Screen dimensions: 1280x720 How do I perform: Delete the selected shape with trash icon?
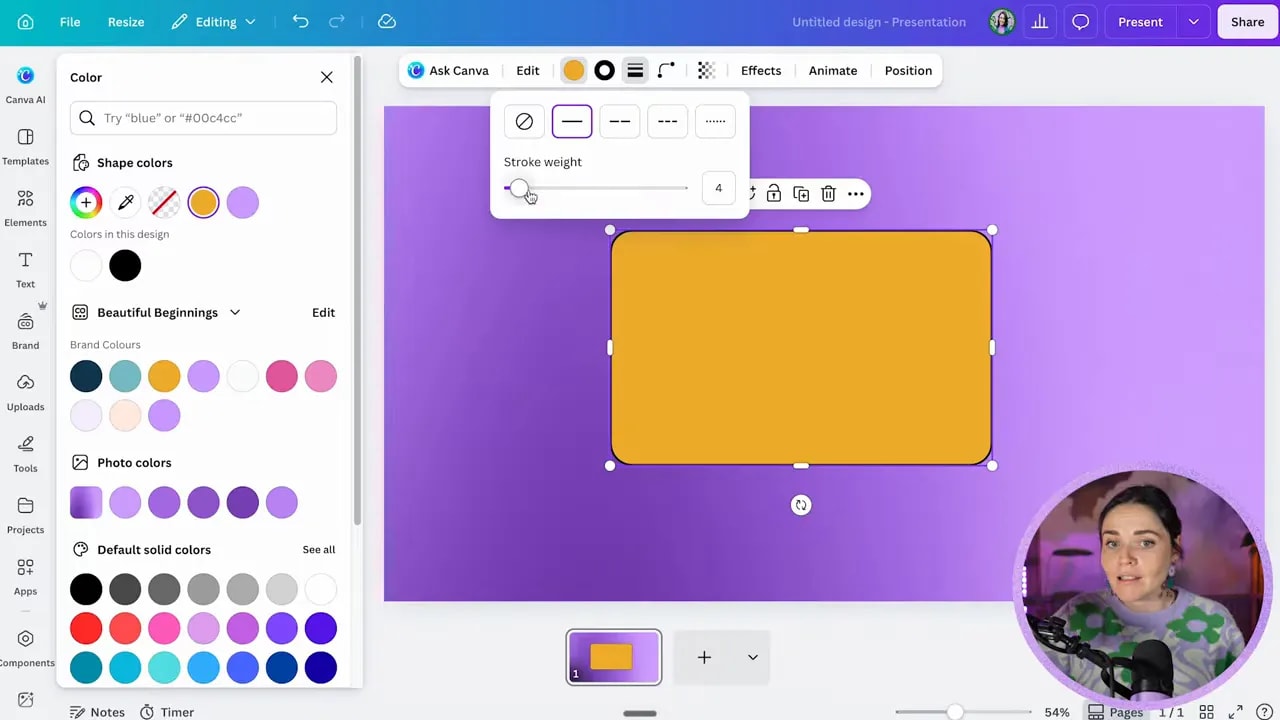click(828, 194)
